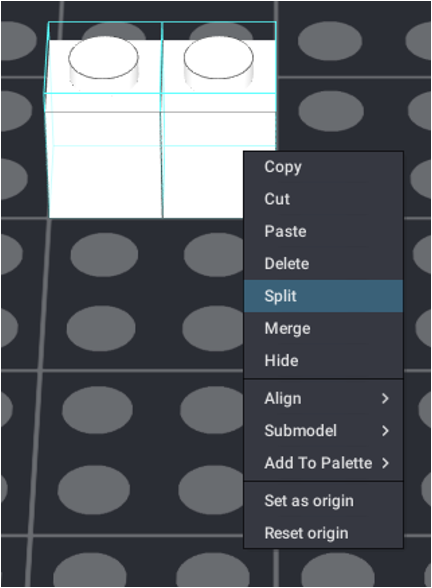This screenshot has width=432, height=588.
Task: Select Hide in the context menu
Action: click(x=323, y=361)
